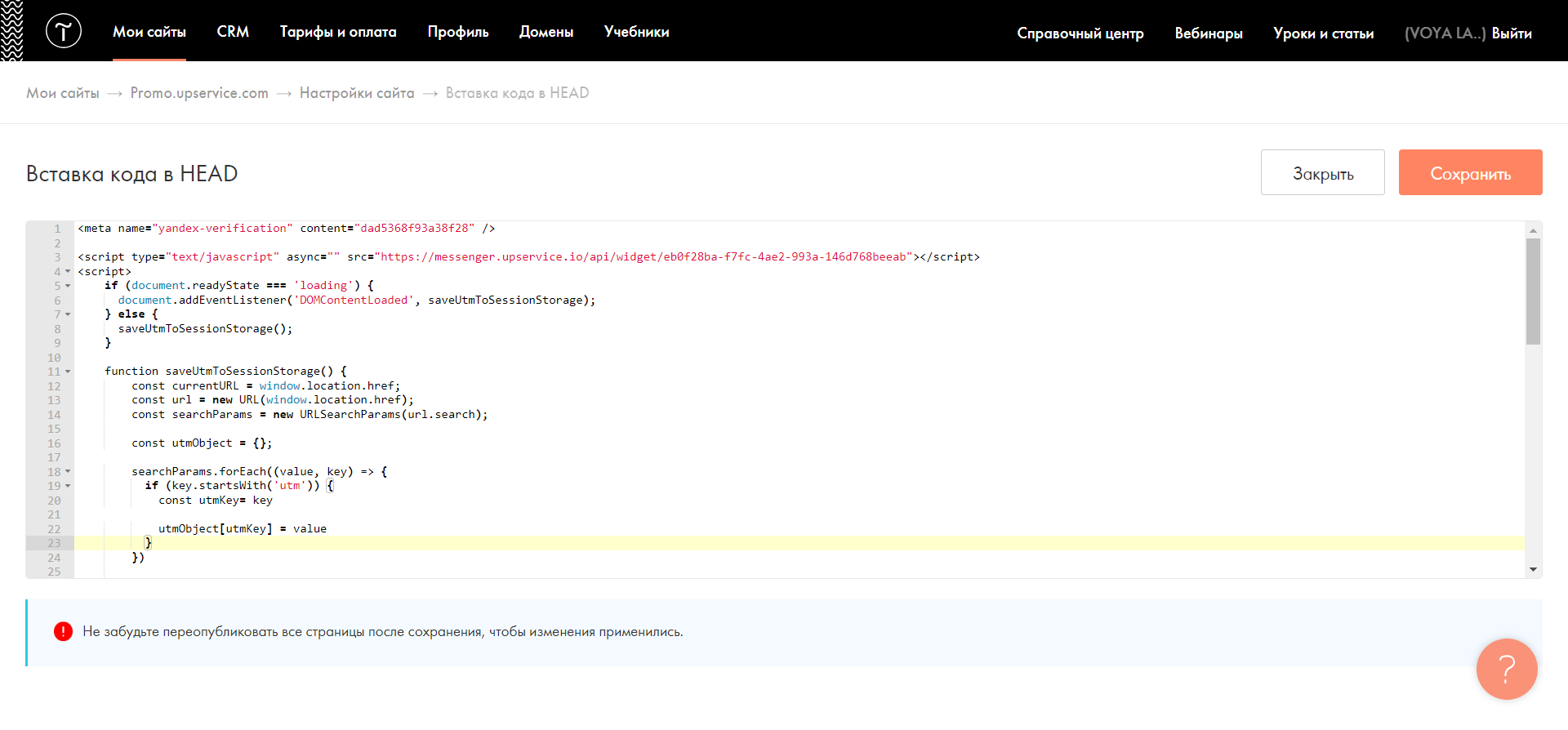Open the Домены menu item

pos(546,32)
